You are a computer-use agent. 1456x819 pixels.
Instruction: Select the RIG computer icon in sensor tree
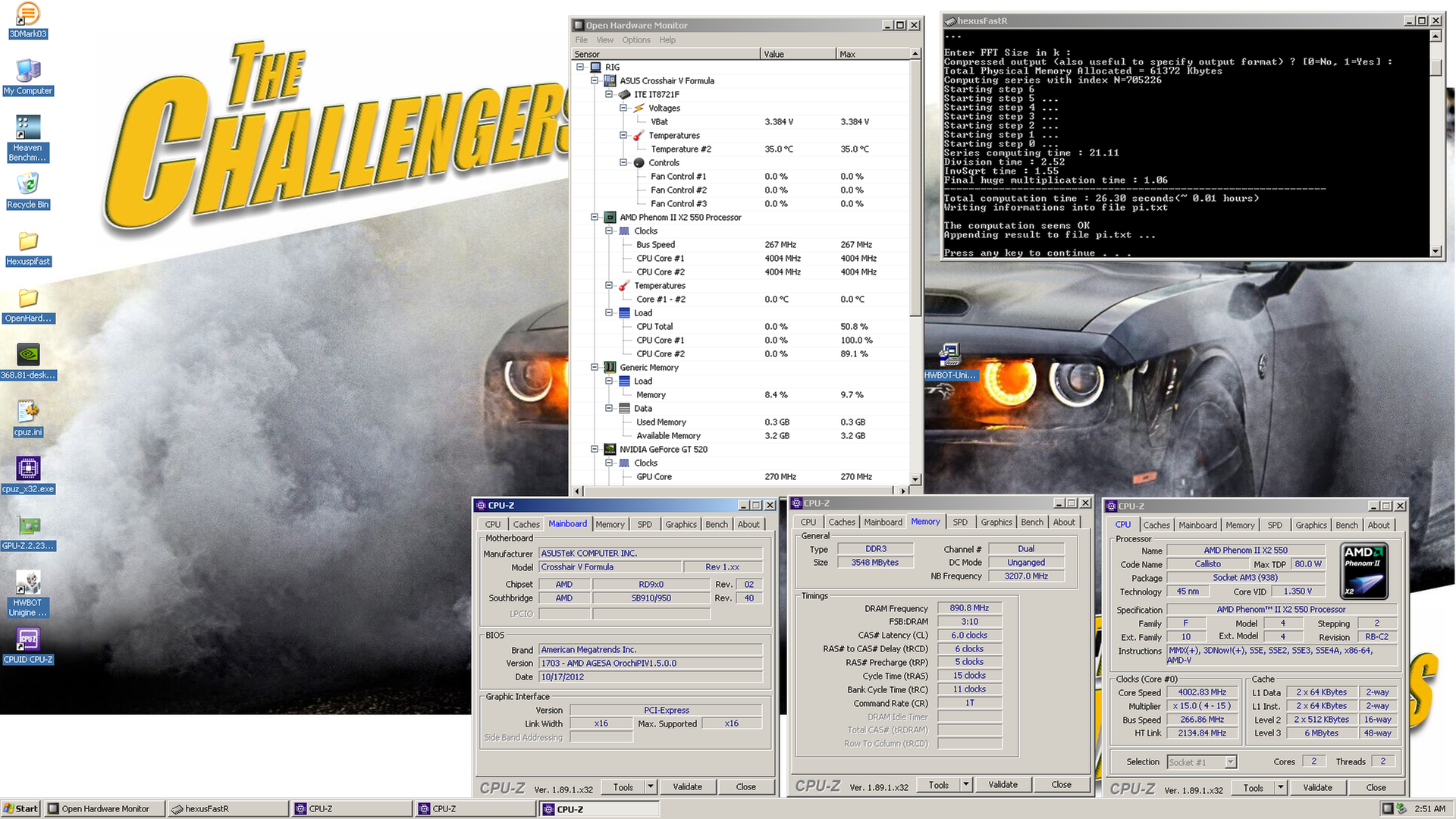pyautogui.click(x=596, y=67)
